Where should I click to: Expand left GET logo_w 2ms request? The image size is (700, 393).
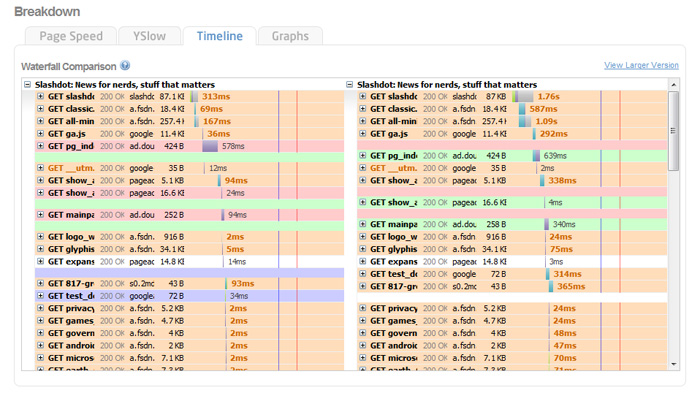point(41,237)
